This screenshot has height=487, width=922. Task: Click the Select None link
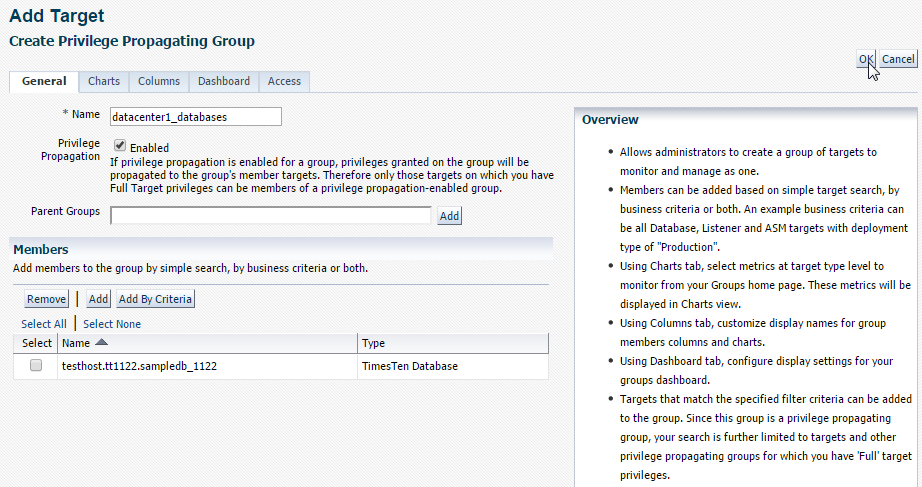[112, 324]
